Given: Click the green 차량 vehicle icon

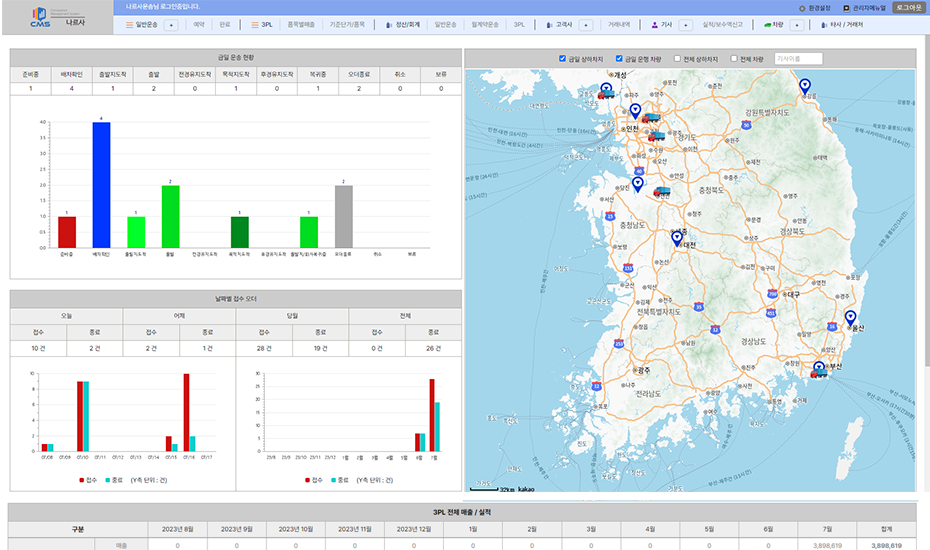Looking at the screenshot, I should [767, 25].
